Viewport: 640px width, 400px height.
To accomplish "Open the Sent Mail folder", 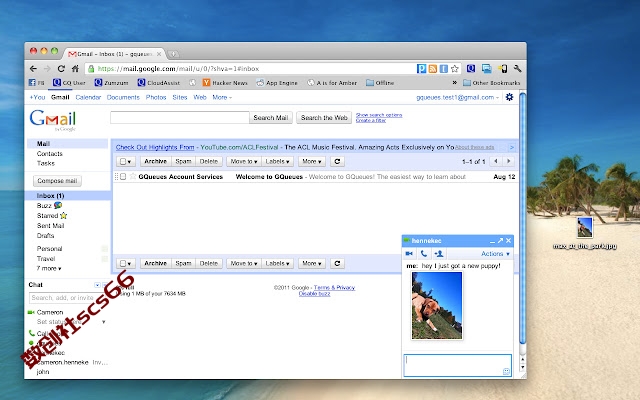I will [51, 225].
